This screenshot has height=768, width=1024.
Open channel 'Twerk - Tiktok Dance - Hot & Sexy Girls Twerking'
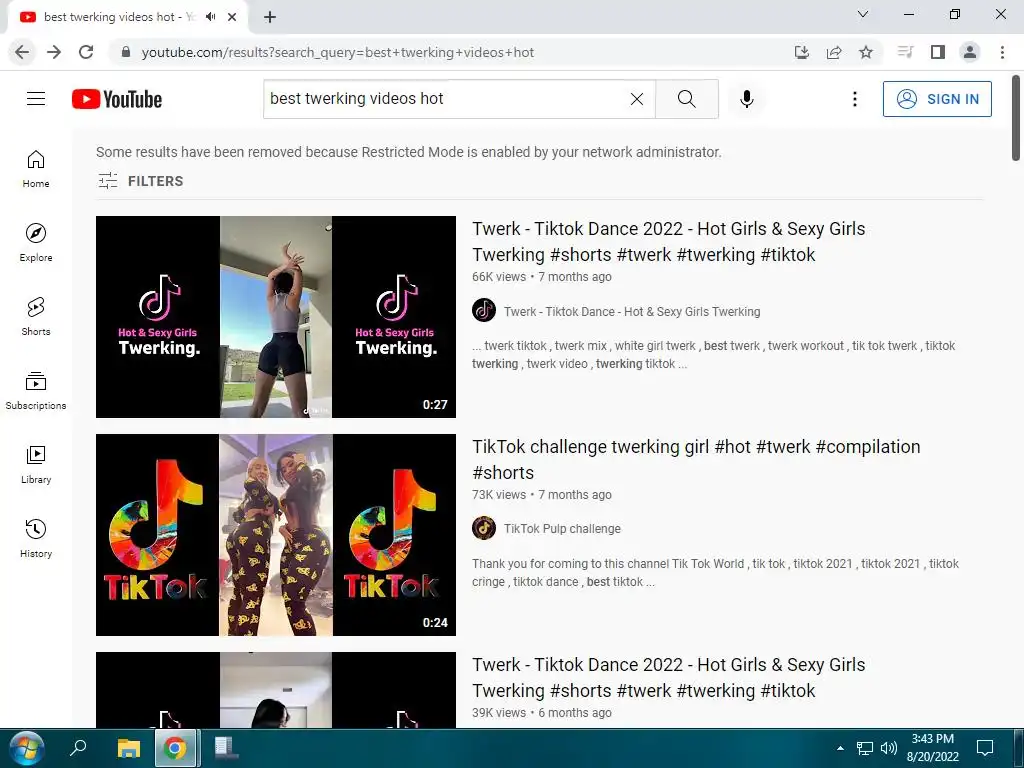632,312
